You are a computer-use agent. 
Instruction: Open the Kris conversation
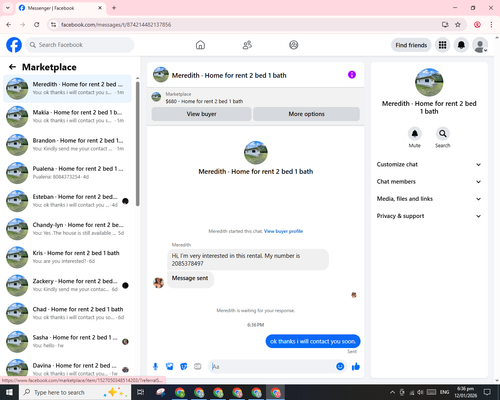(x=67, y=257)
